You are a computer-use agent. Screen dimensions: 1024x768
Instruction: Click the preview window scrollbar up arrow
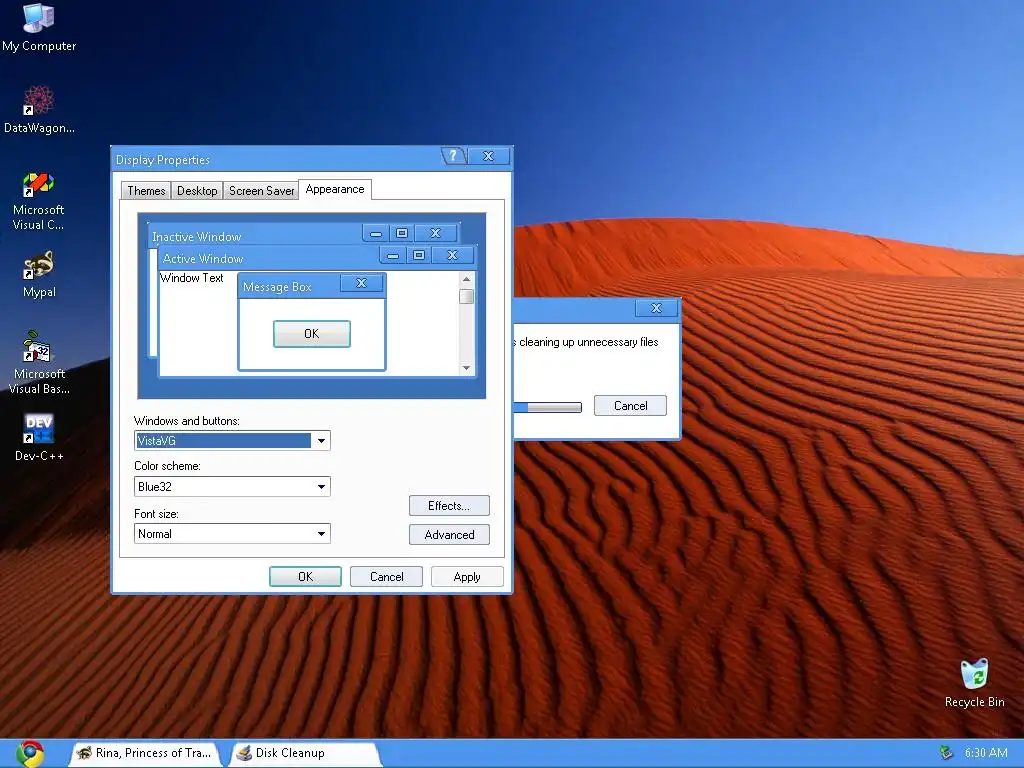pos(466,280)
